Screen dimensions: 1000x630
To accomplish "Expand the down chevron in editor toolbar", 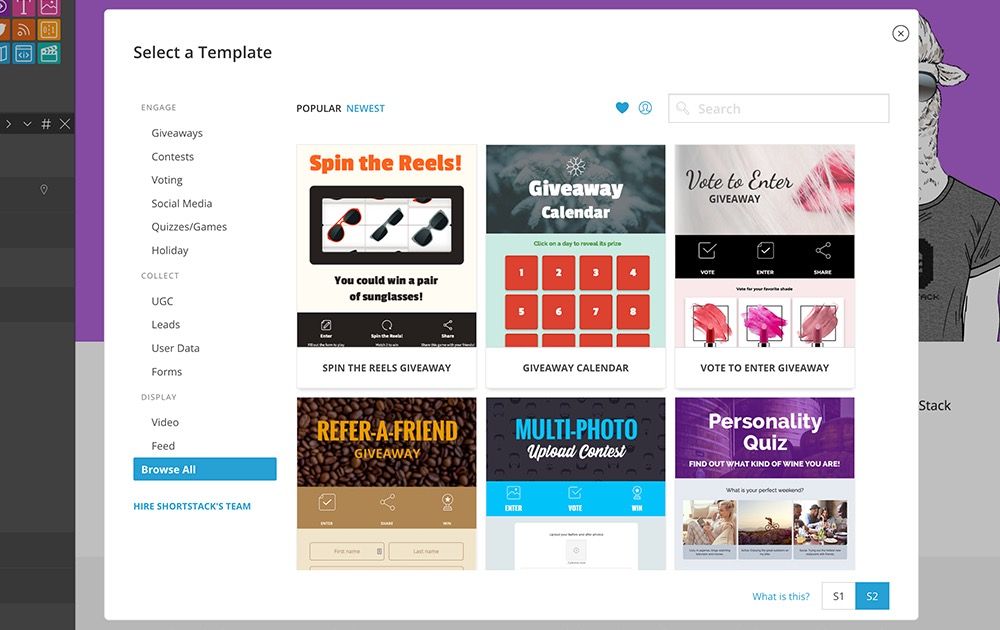I will click(x=27, y=124).
